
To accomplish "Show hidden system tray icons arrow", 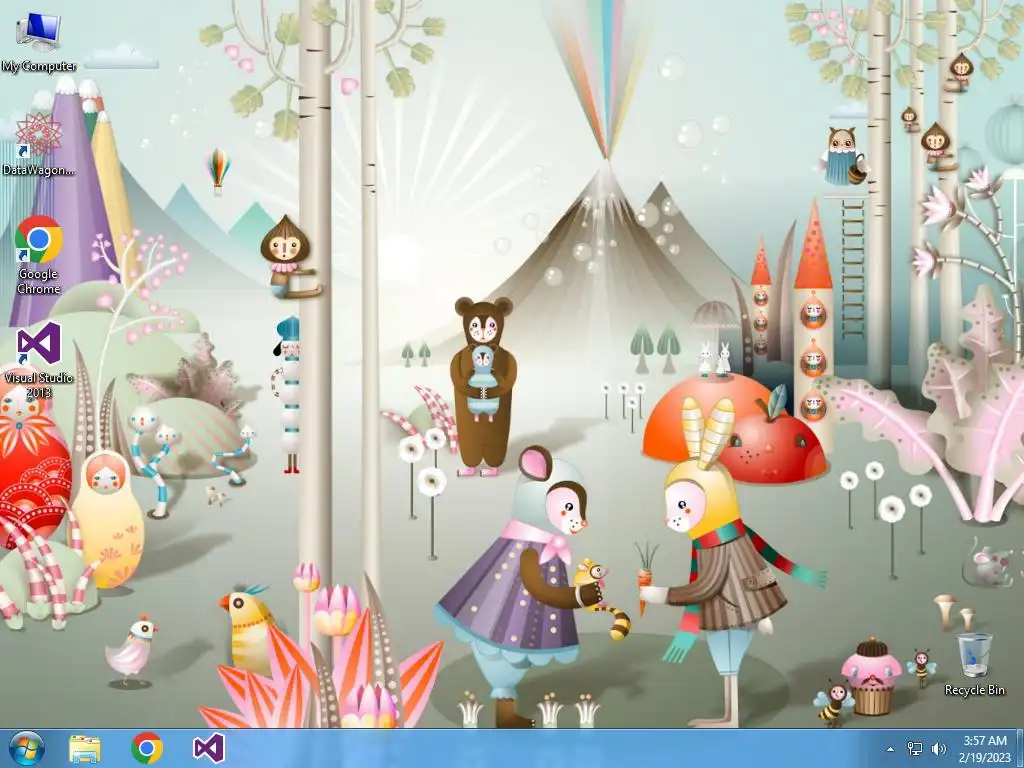I will (890, 749).
